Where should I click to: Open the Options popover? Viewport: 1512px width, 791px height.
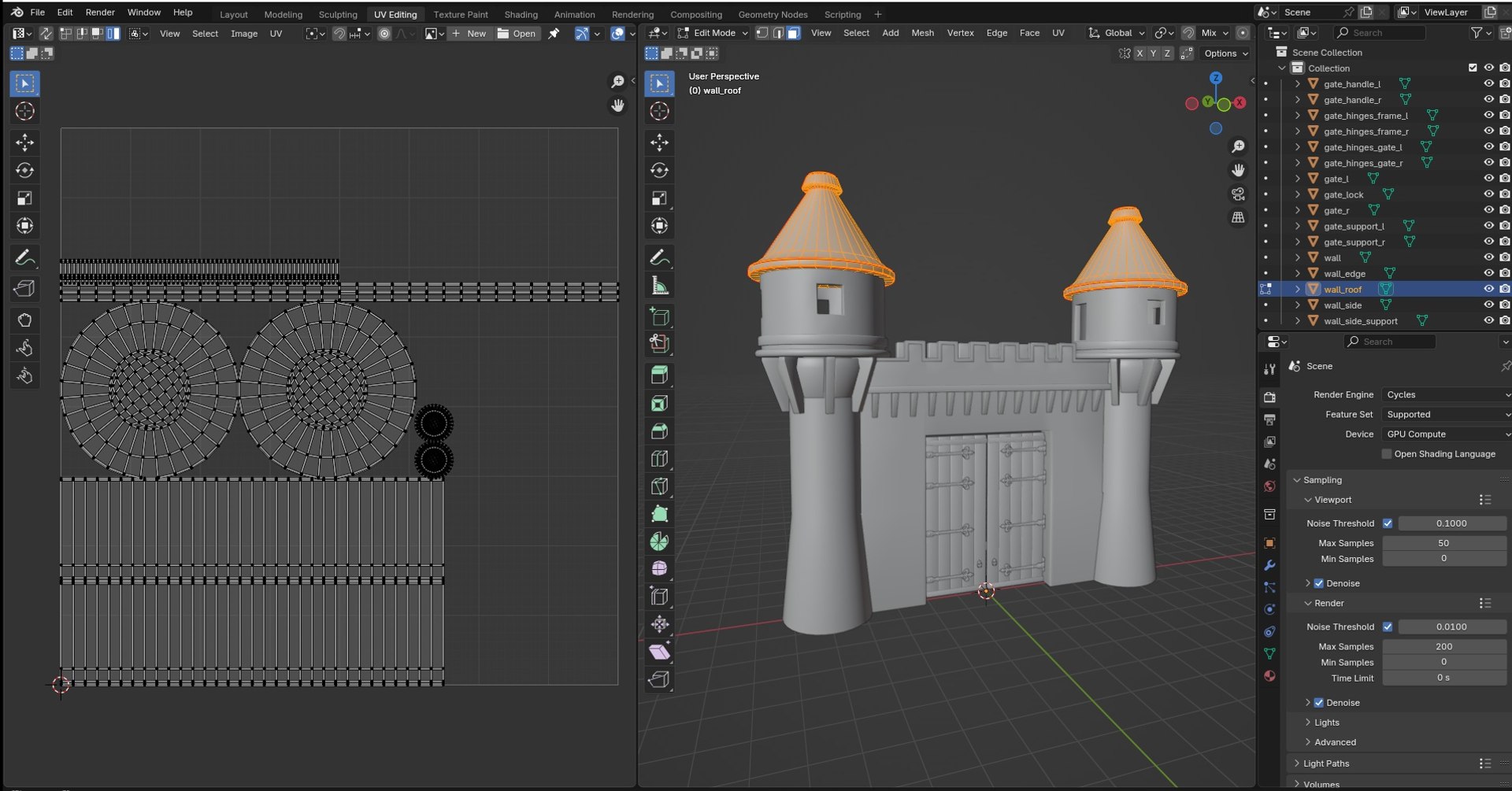click(1225, 54)
